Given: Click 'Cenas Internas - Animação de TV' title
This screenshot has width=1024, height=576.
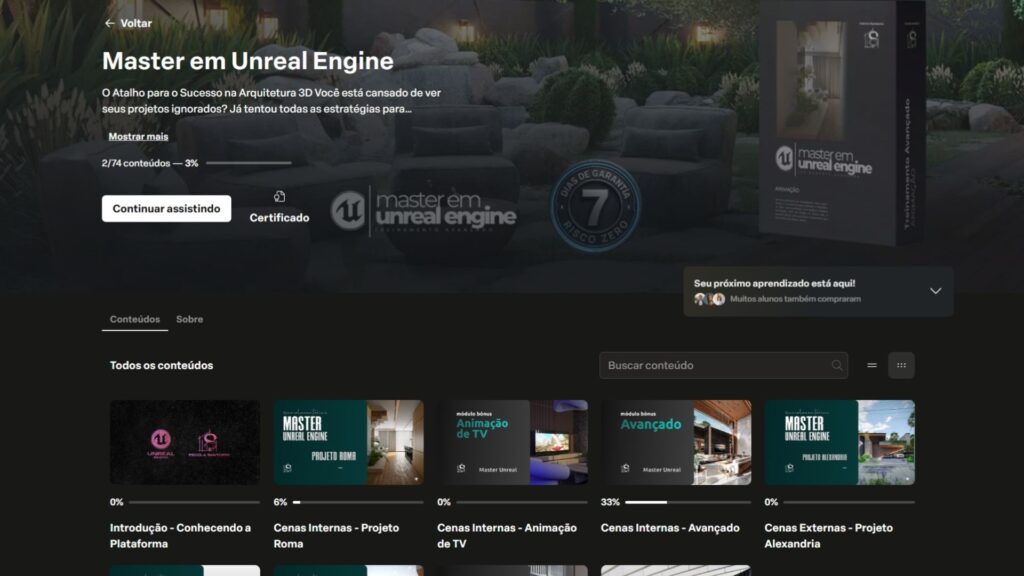Looking at the screenshot, I should click(x=507, y=536).
